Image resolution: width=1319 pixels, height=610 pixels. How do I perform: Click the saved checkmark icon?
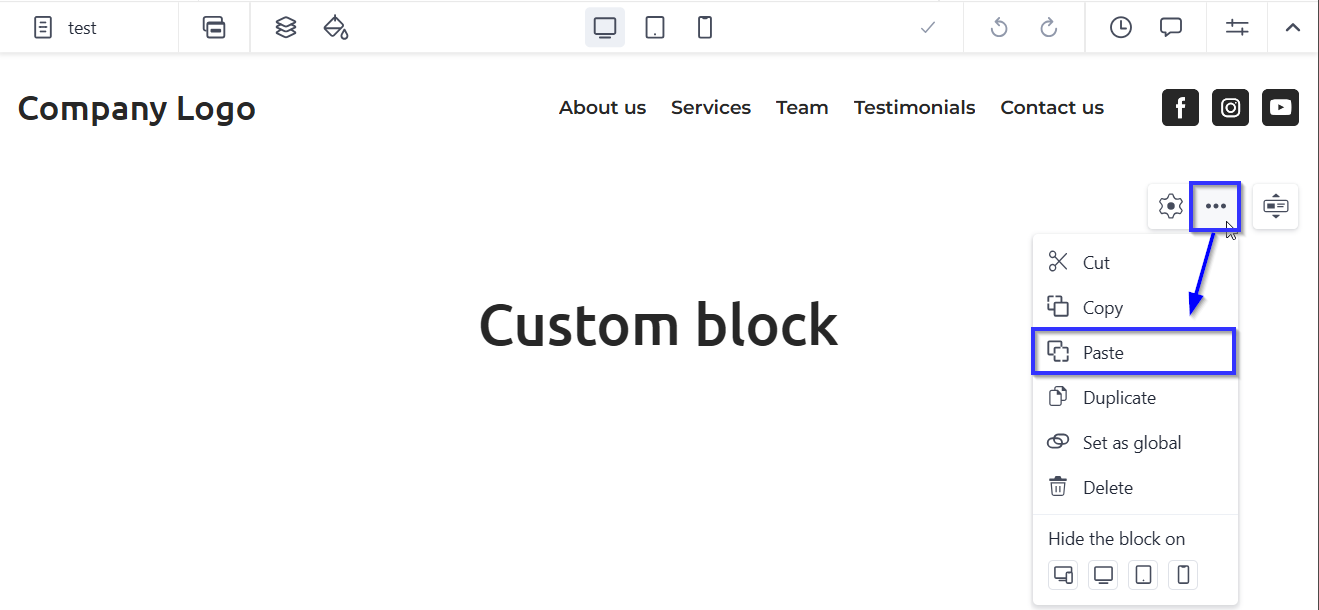[927, 28]
